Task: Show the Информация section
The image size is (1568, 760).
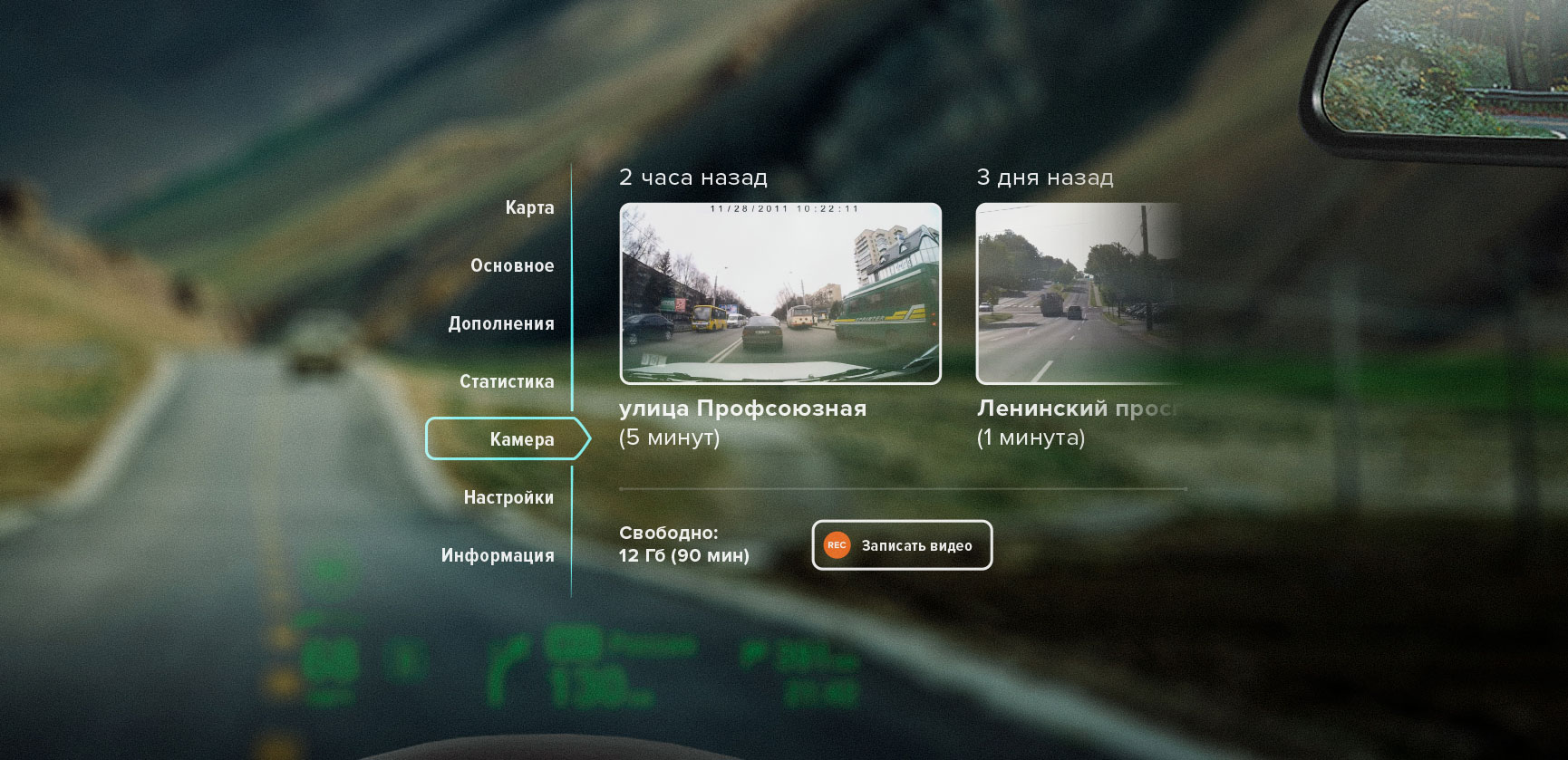Action: (498, 555)
